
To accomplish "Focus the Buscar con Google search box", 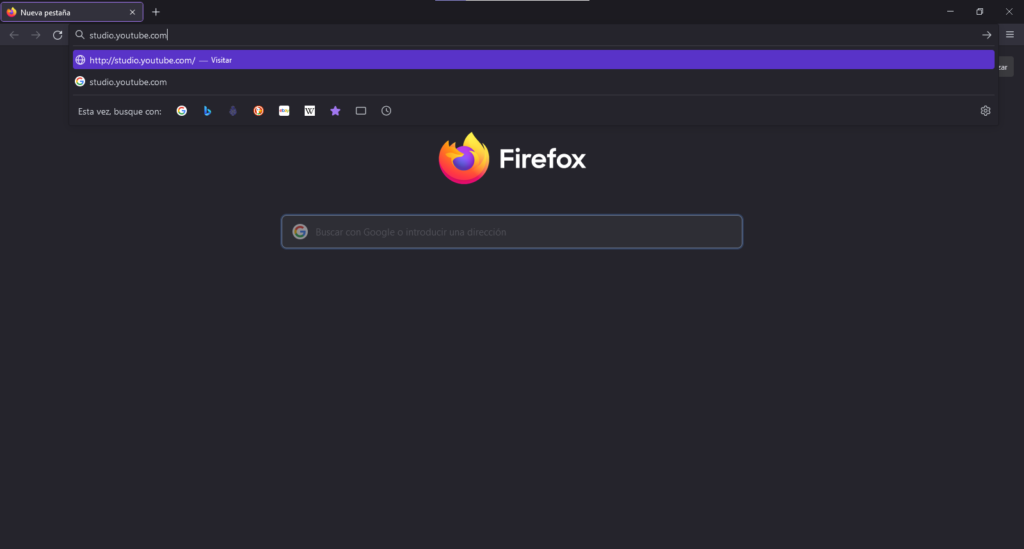I will click(x=512, y=232).
